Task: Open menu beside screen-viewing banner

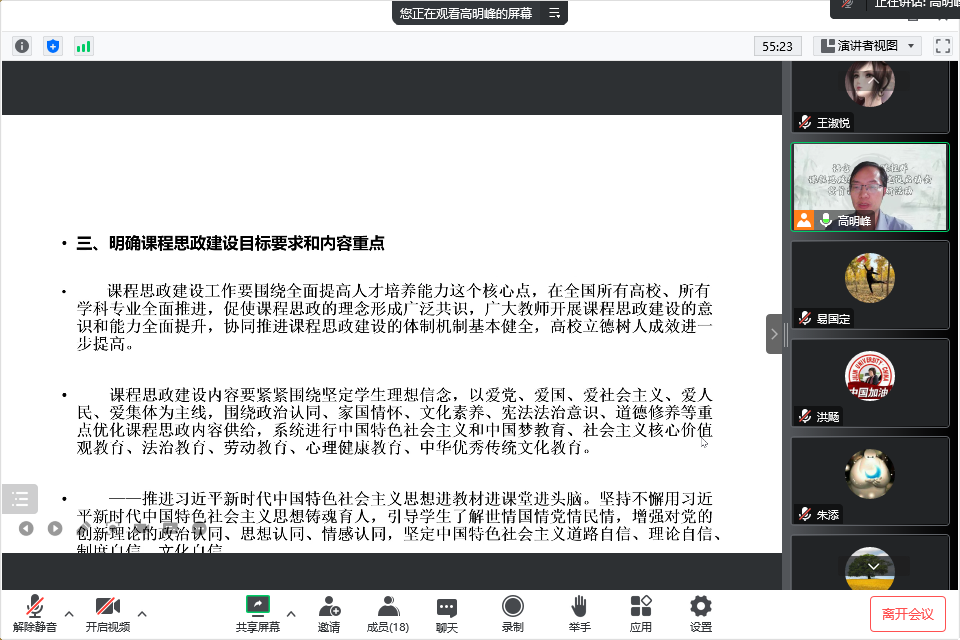Action: 554,13
